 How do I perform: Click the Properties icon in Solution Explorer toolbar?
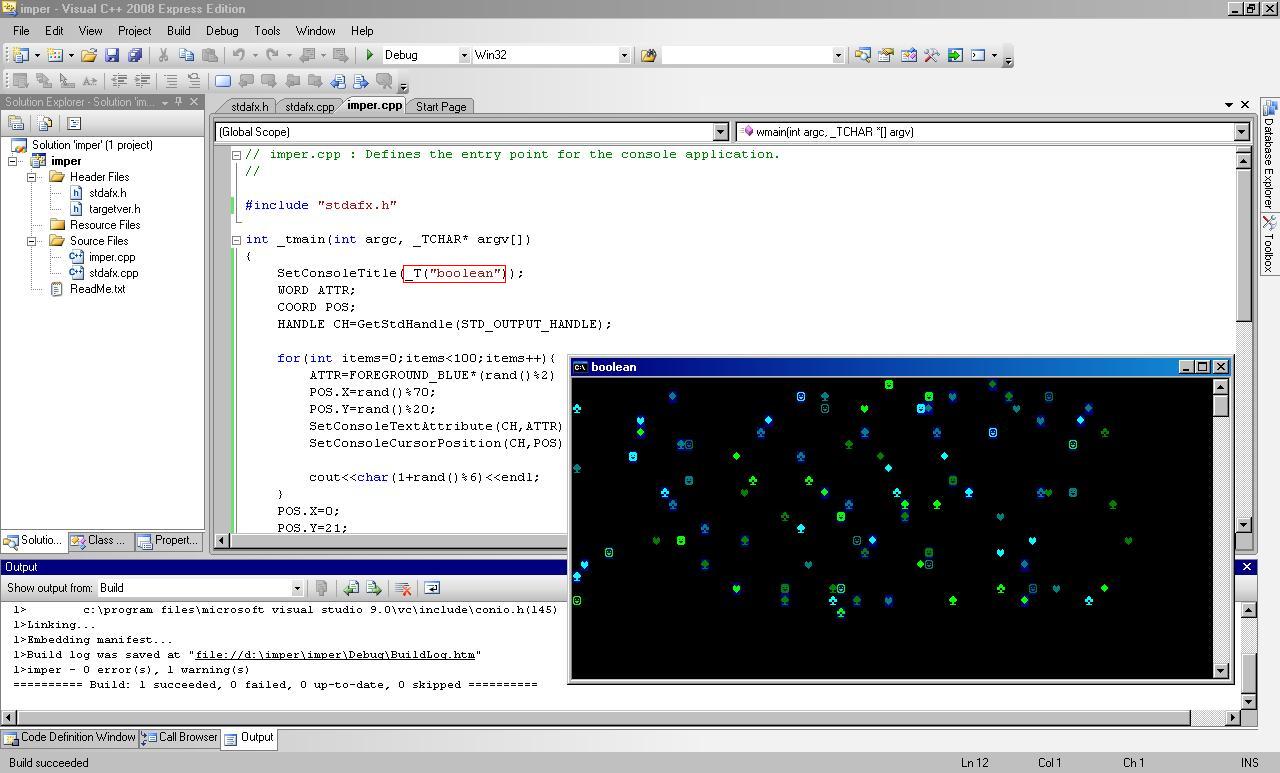point(16,123)
